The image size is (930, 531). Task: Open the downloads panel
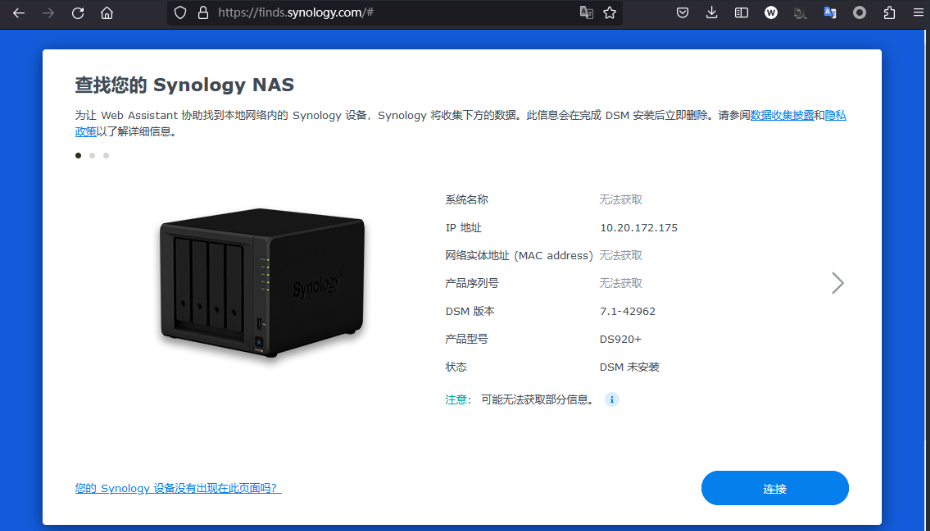pyautogui.click(x=712, y=13)
